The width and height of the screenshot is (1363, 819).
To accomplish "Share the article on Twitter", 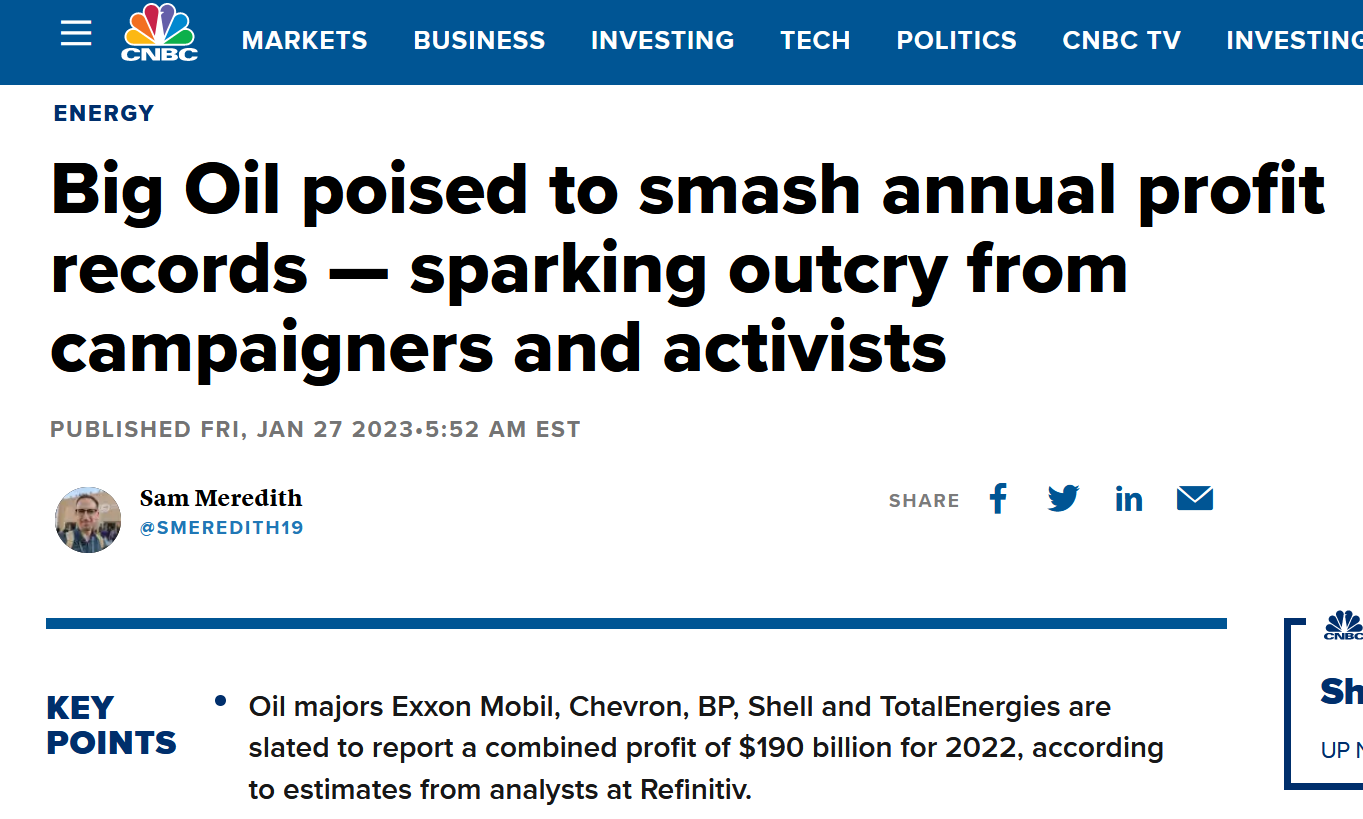I will coord(1063,498).
